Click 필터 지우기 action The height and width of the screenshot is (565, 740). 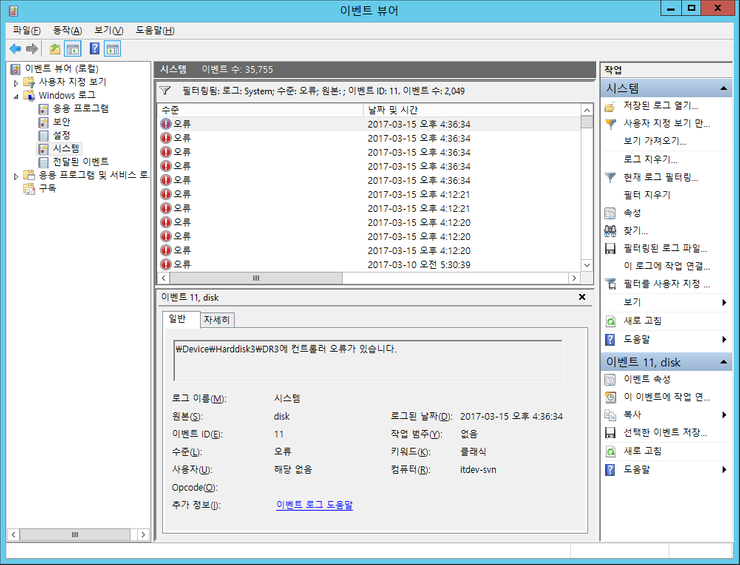pyautogui.click(x=647, y=195)
